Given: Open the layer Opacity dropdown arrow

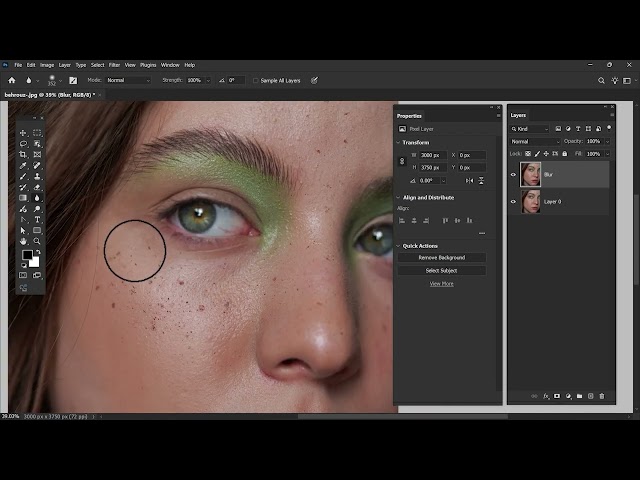Looking at the screenshot, I should click(x=607, y=142).
